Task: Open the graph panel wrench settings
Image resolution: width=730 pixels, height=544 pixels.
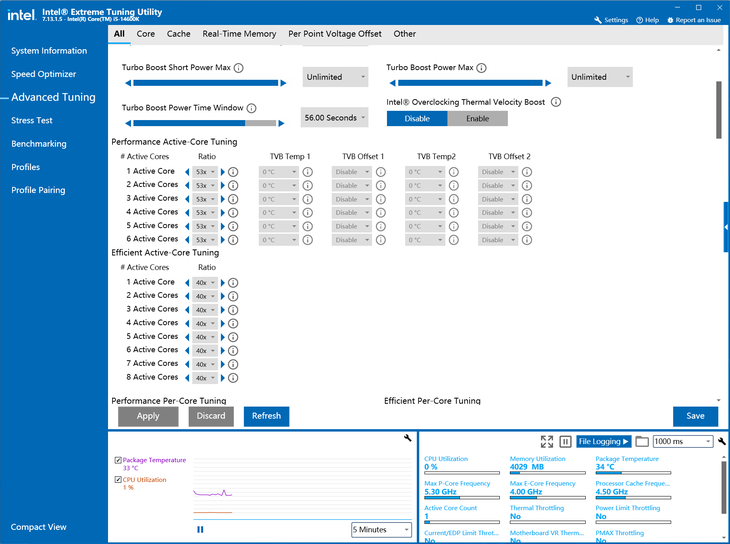Action: tap(408, 439)
